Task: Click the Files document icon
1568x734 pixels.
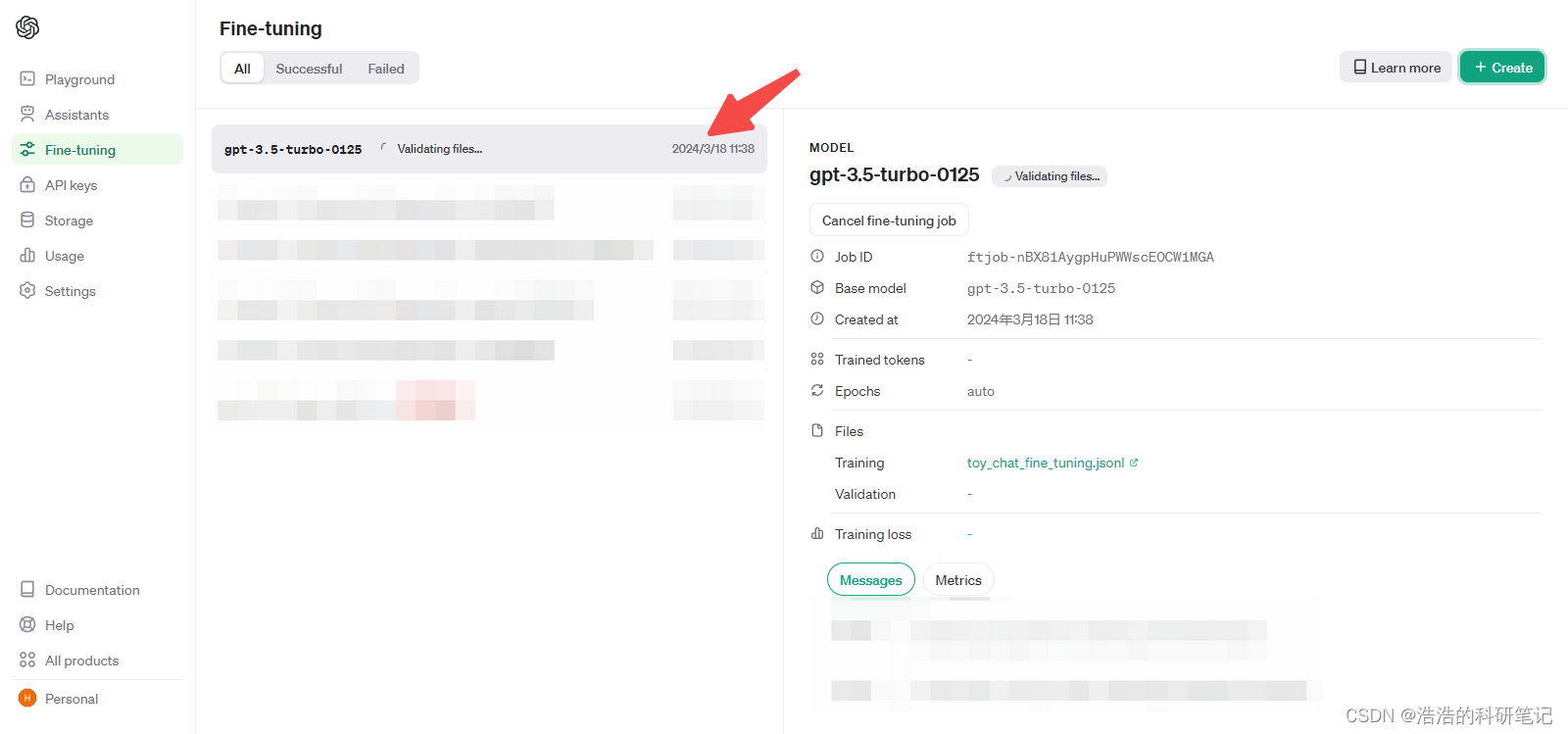Action: coord(817,430)
